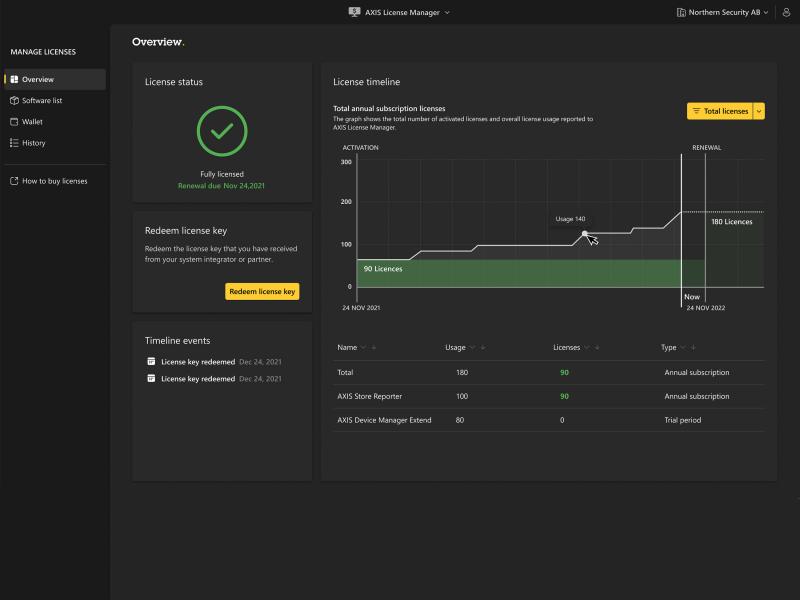This screenshot has width=800, height=600.
Task: Expand the AXIS License Manager app dropdown
Action: 447,12
